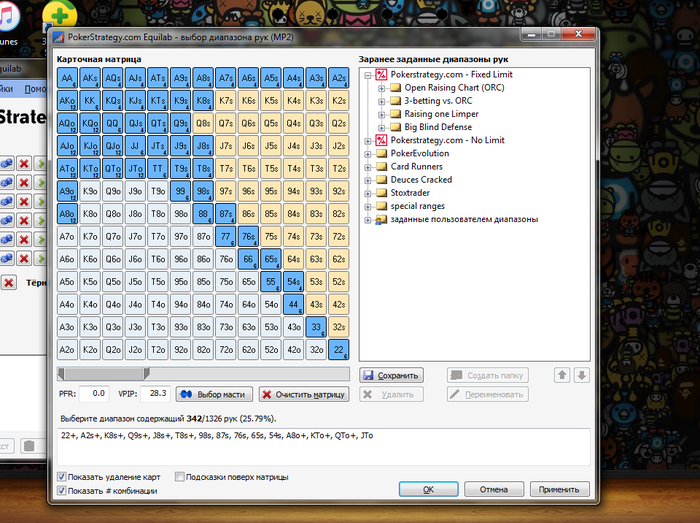Open the green plus desktop shortcut icon
Viewport: 700px width, 523px height.
coord(59,16)
